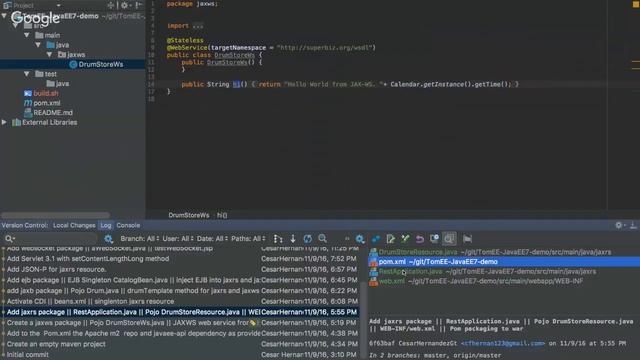Open the Date filter dropdown
The image size is (640, 360).
tap(212, 239)
